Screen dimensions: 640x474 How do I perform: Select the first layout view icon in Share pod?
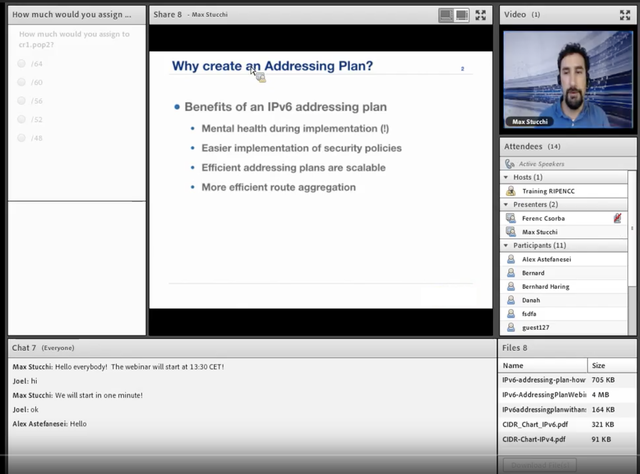446,16
